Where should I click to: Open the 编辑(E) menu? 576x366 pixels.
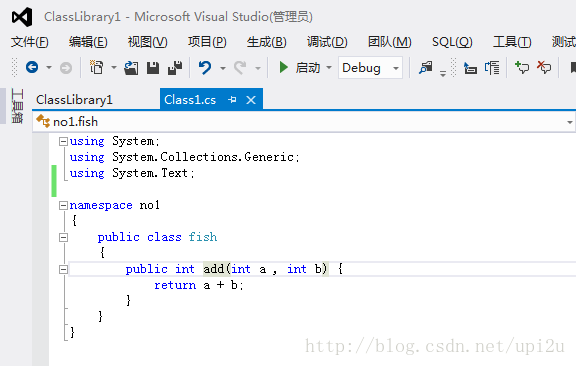(88, 42)
